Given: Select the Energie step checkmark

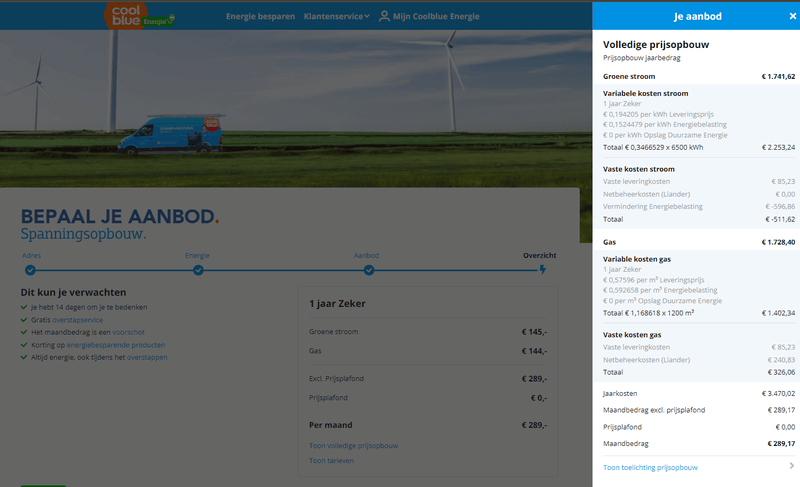Looking at the screenshot, I should pos(198,270).
